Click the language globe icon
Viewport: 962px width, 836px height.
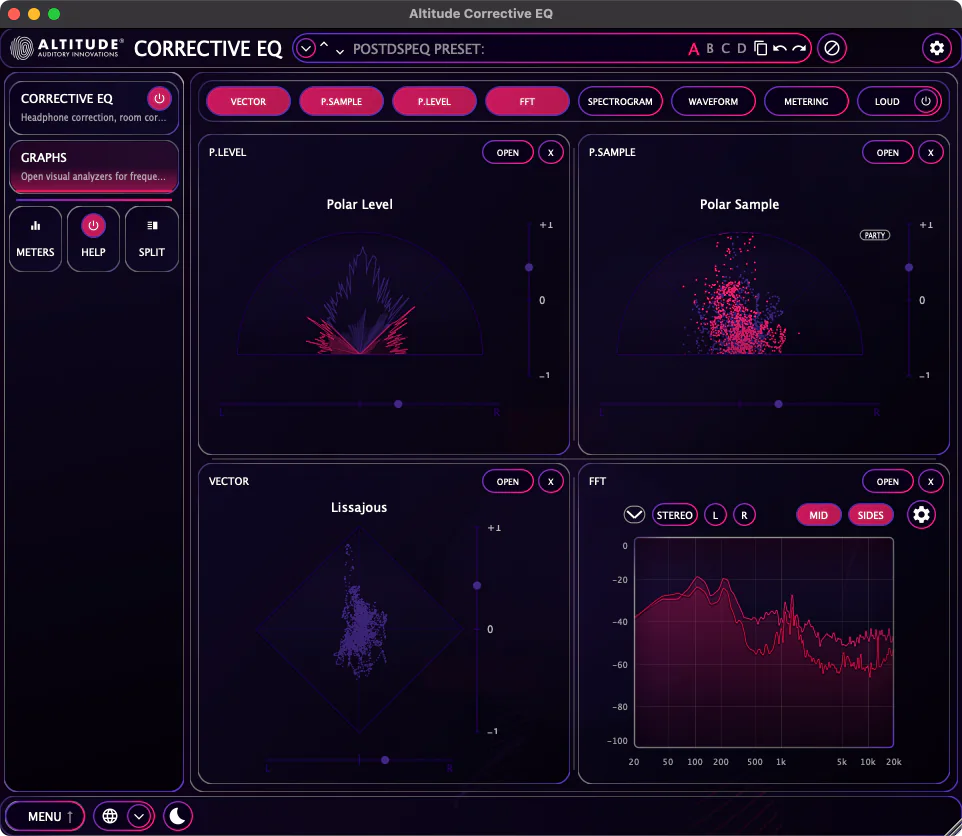tap(110, 816)
